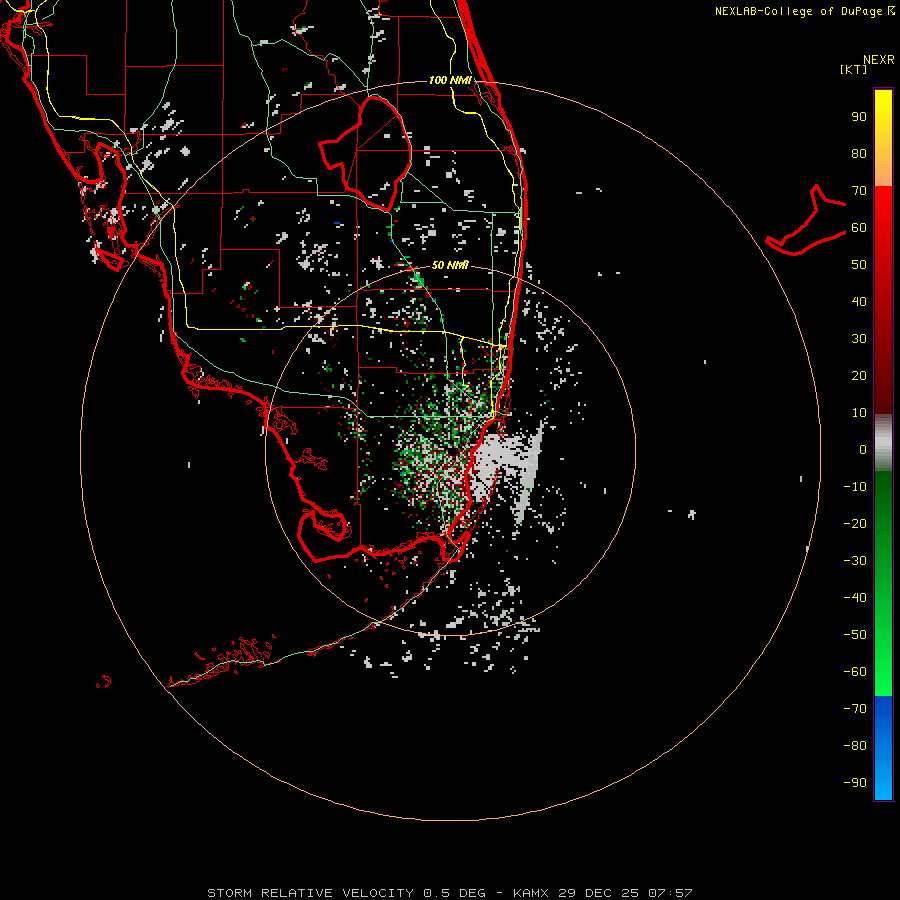Click the -90 knots scale label

point(855,782)
